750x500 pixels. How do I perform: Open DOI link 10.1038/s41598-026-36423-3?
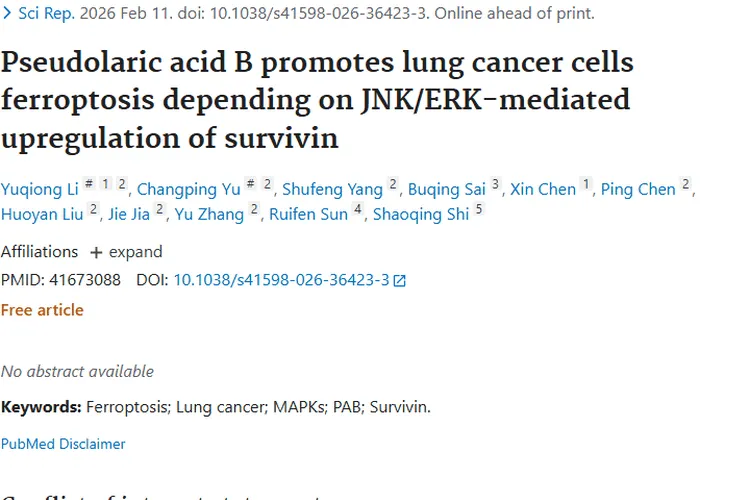281,280
